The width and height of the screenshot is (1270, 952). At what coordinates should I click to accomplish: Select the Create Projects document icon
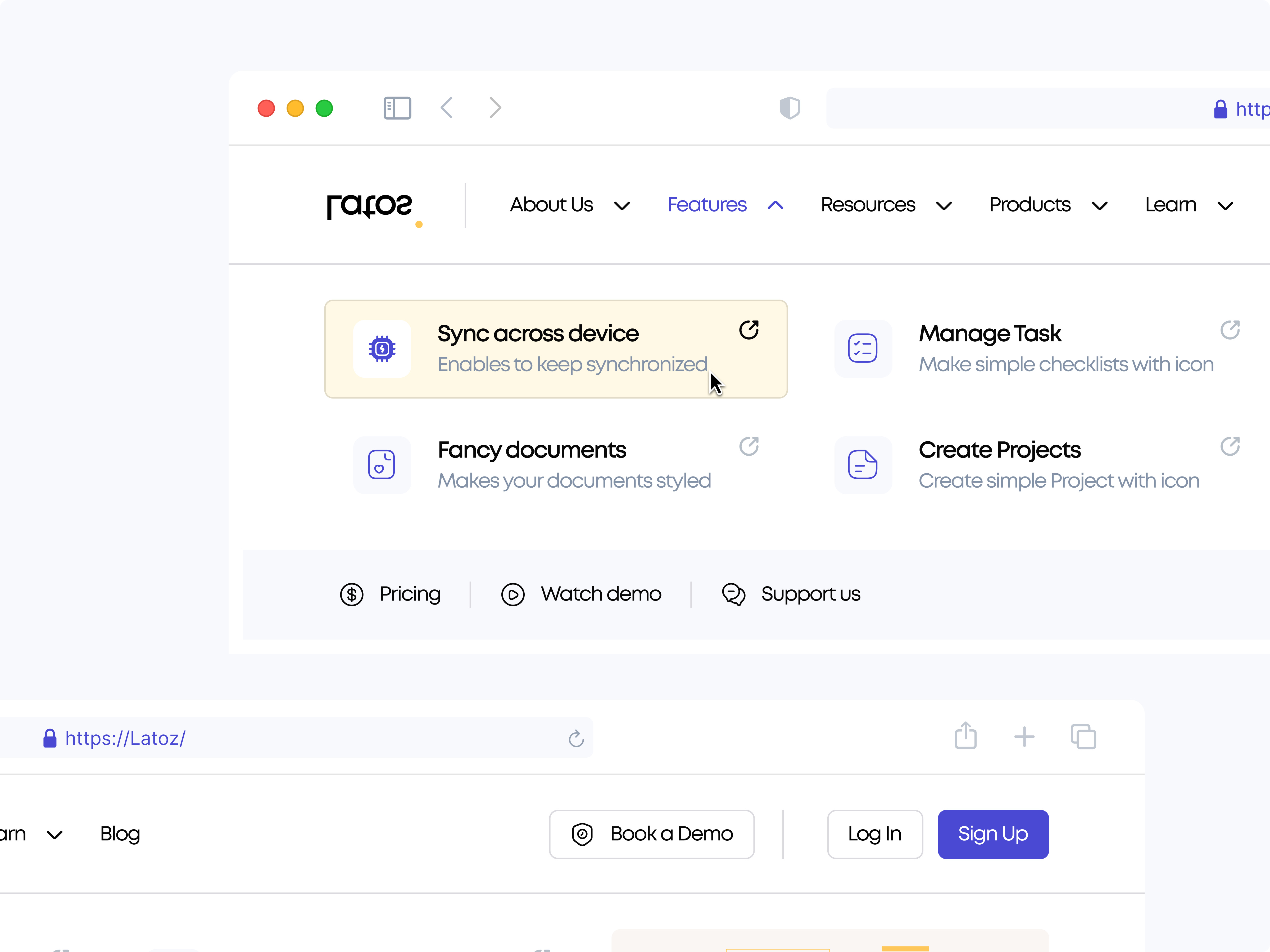863,465
